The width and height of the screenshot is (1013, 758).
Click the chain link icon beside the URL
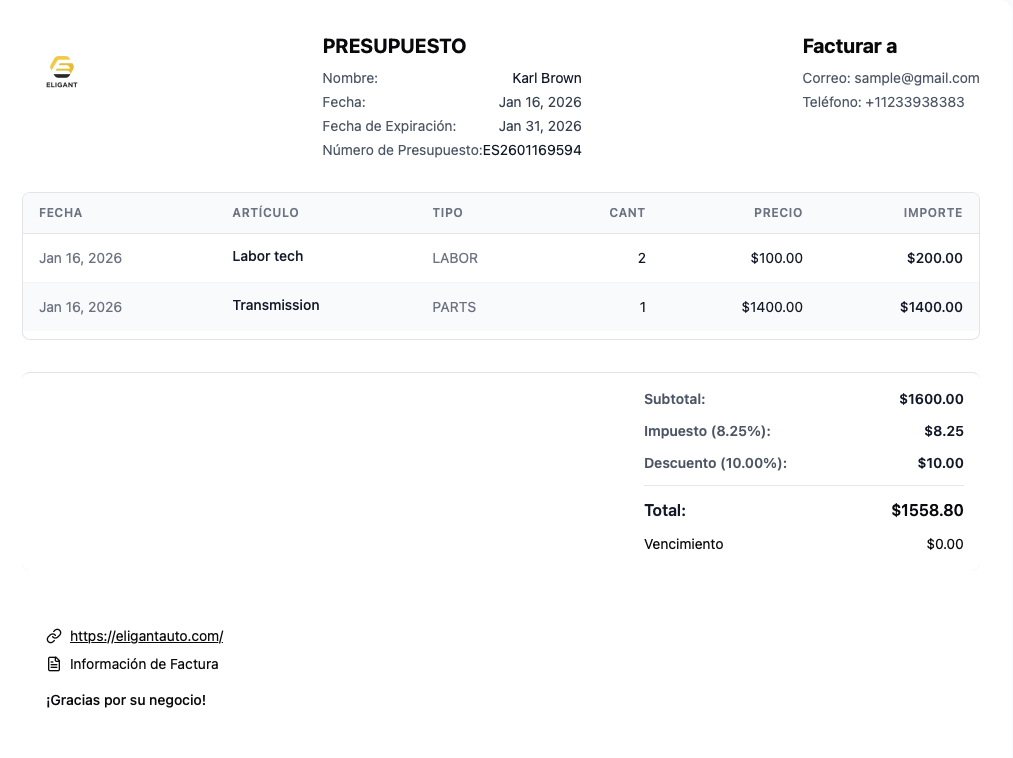(x=54, y=636)
